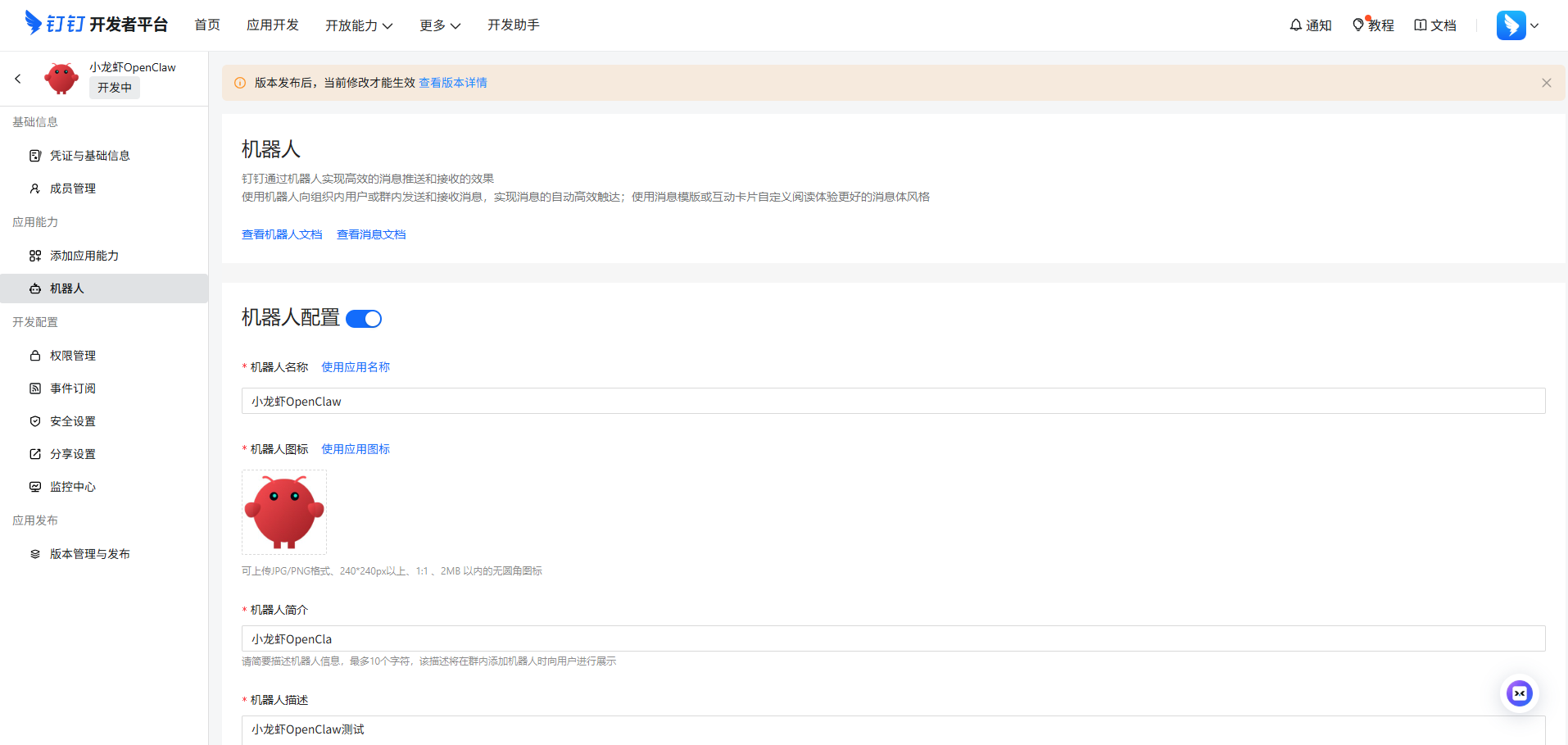Toggle the 机器人配置 switch off

[364, 319]
